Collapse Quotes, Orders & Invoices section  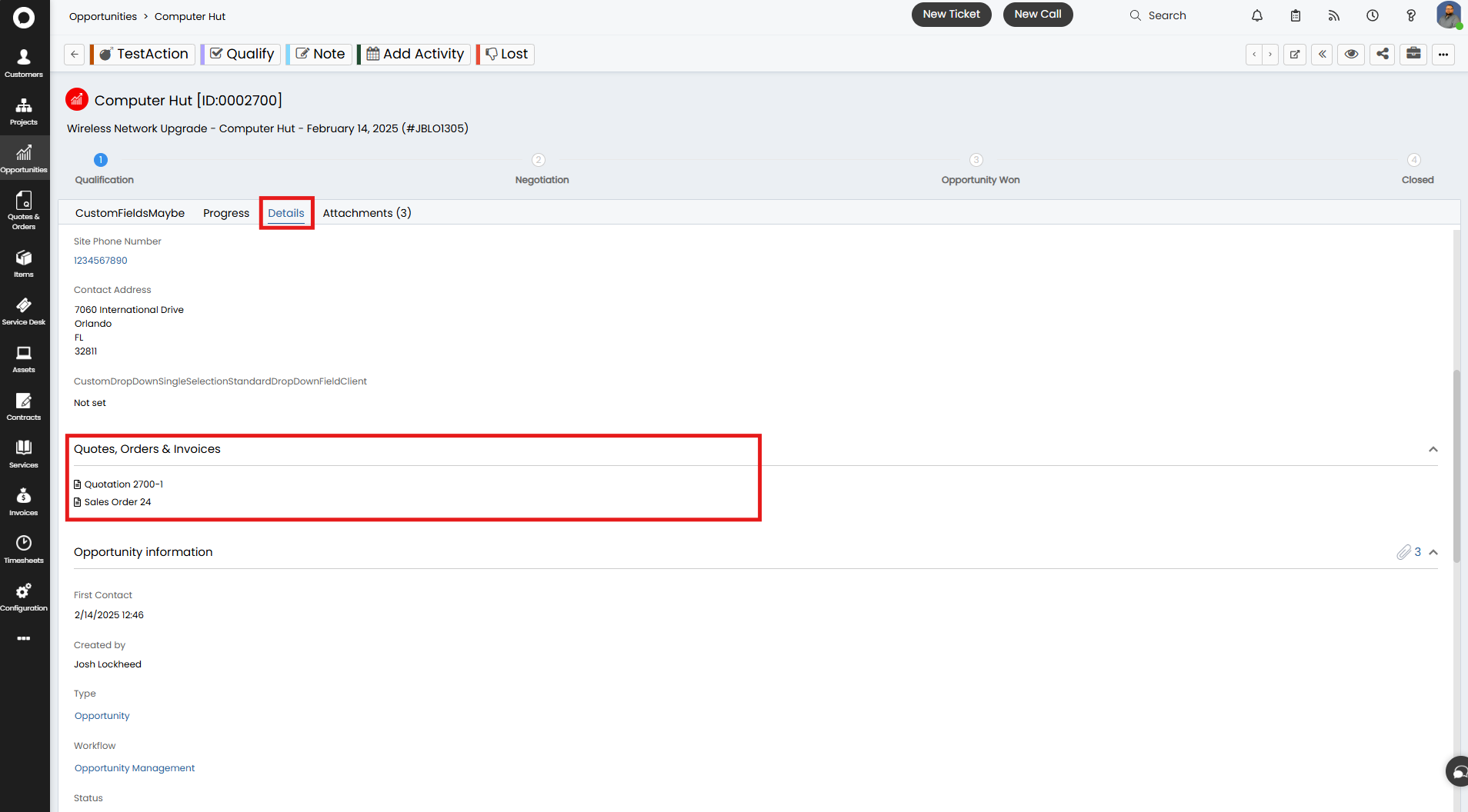(1433, 450)
